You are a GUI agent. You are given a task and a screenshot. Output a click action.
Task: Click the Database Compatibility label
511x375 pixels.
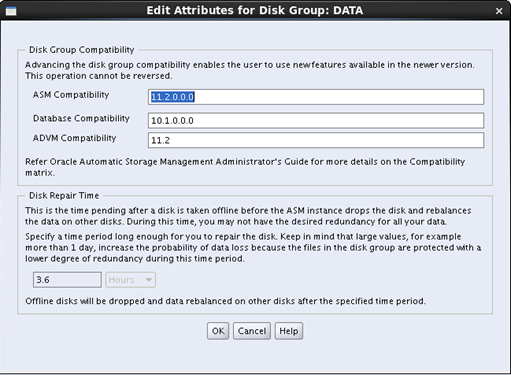[x=81, y=118]
